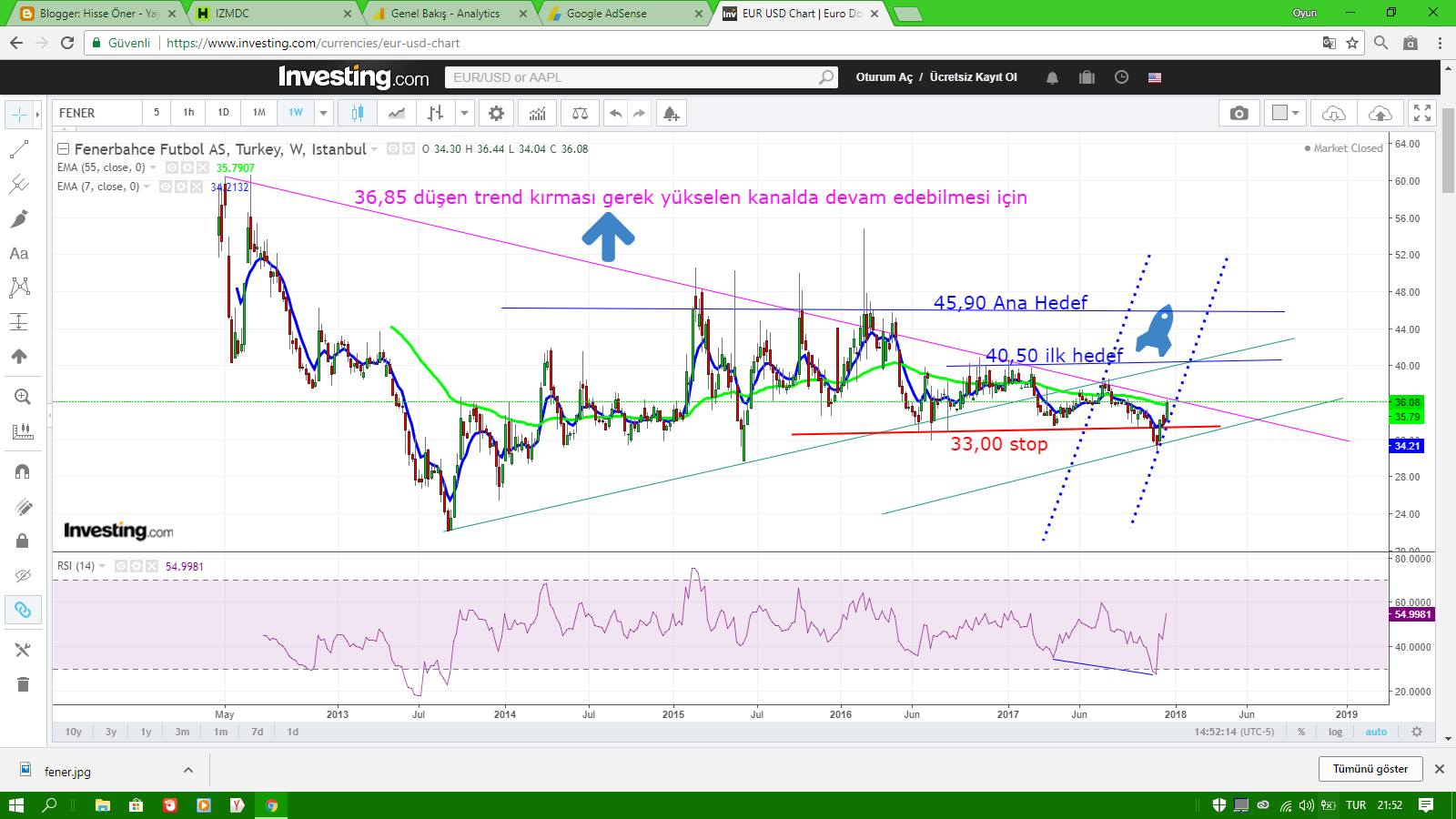
Task: Click the symbol input field showing FENER
Action: click(x=96, y=113)
